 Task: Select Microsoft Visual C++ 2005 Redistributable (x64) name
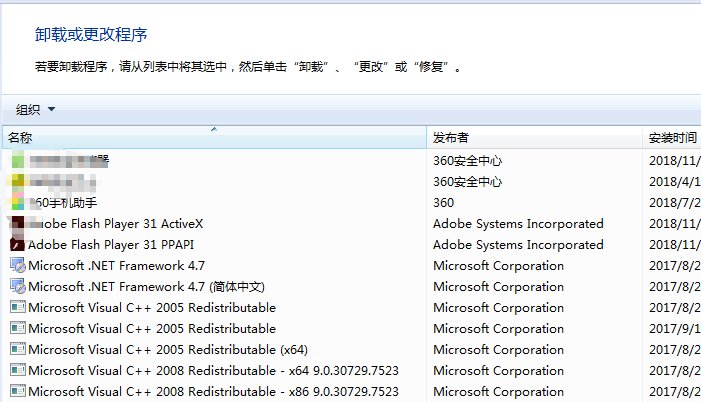168,350
